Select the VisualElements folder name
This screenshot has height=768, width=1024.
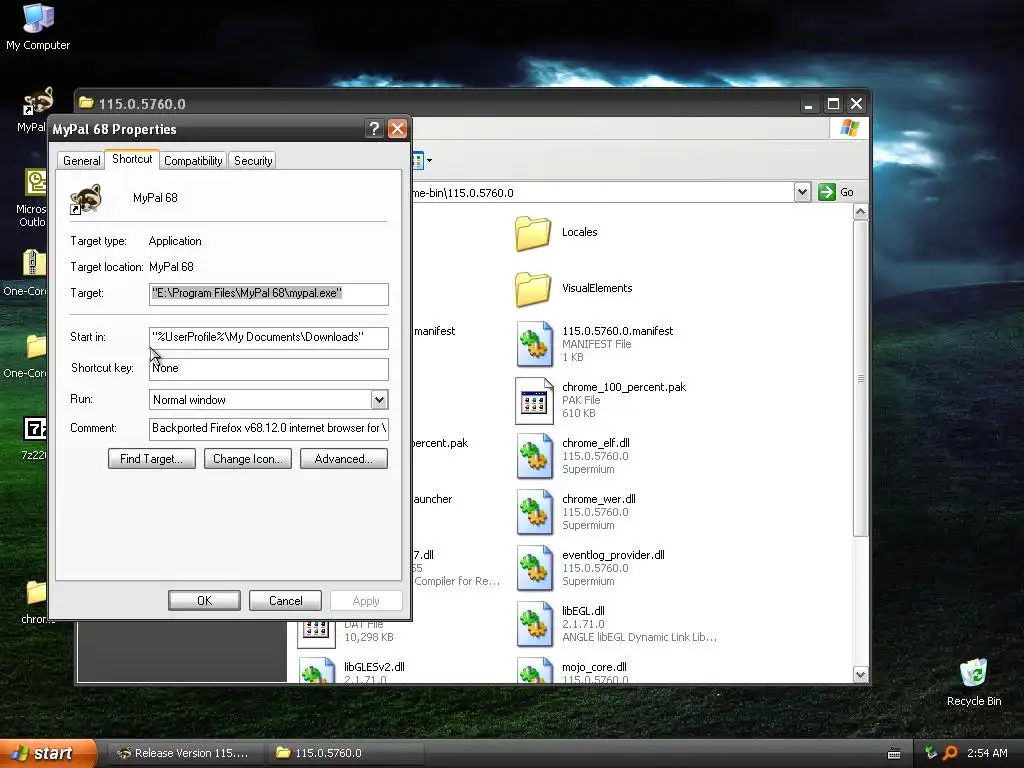[x=597, y=289]
